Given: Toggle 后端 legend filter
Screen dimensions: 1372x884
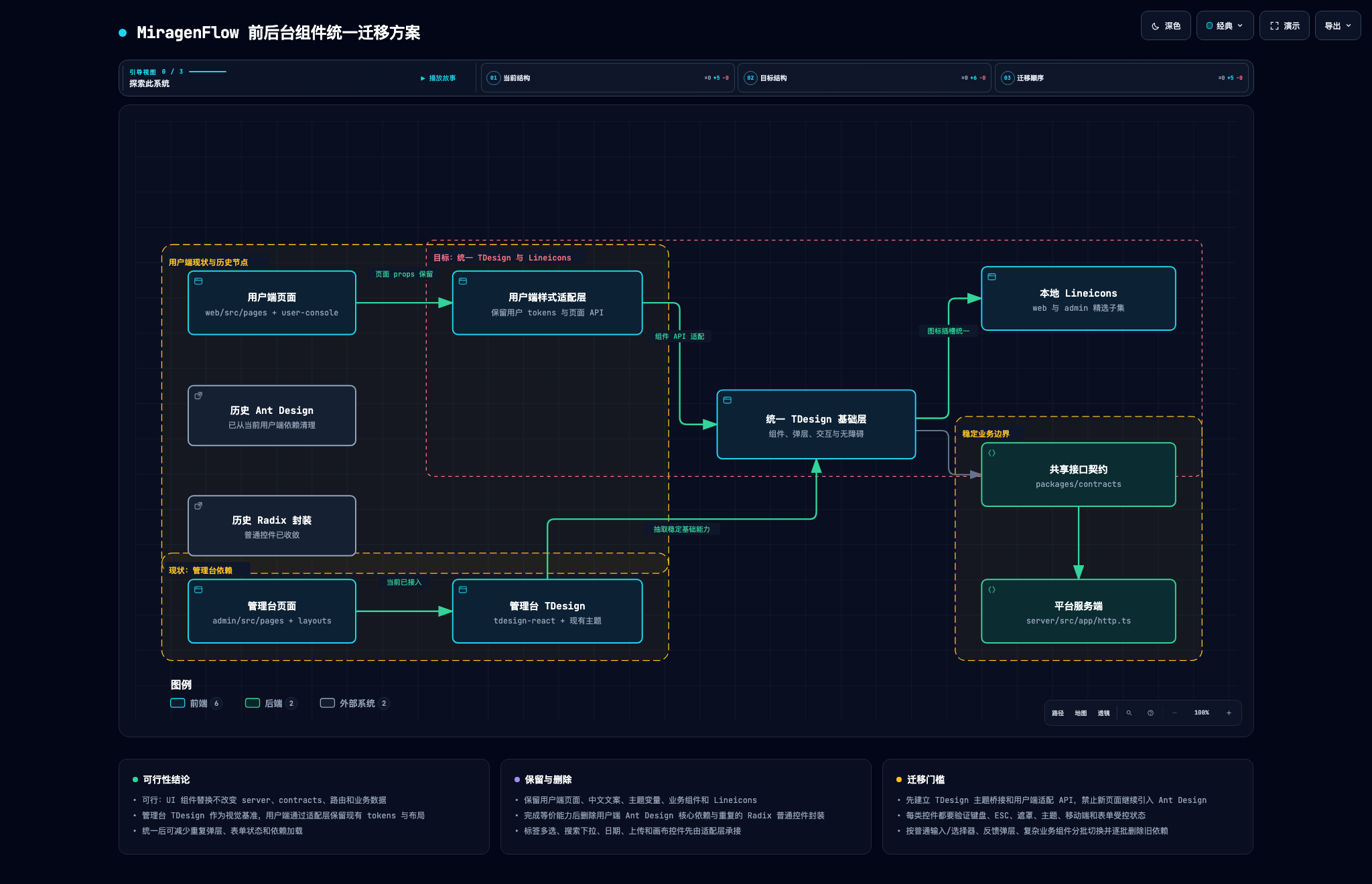Looking at the screenshot, I should click(271, 703).
